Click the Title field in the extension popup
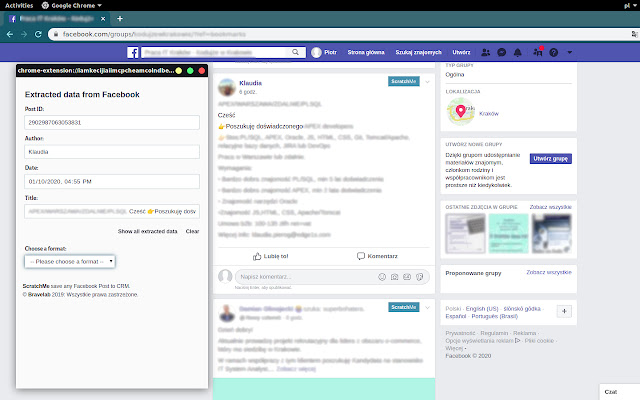 (112, 211)
